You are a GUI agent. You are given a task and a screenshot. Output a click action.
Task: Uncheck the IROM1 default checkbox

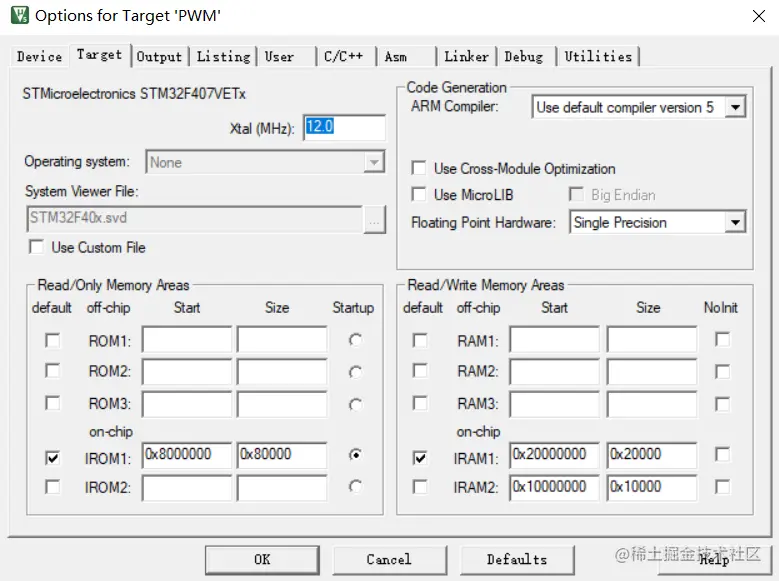[x=53, y=458]
